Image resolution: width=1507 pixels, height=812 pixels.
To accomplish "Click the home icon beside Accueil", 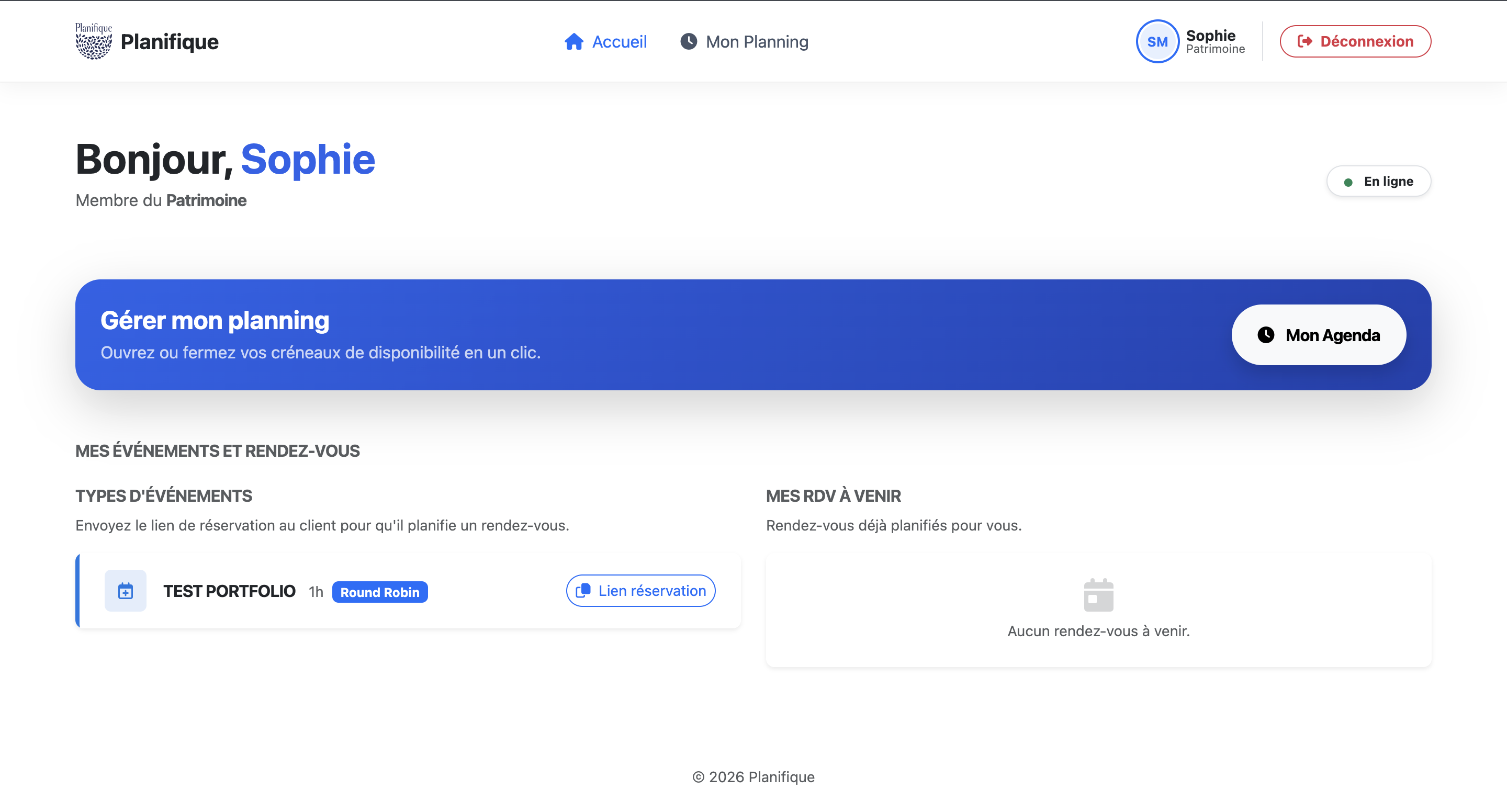I will [574, 41].
